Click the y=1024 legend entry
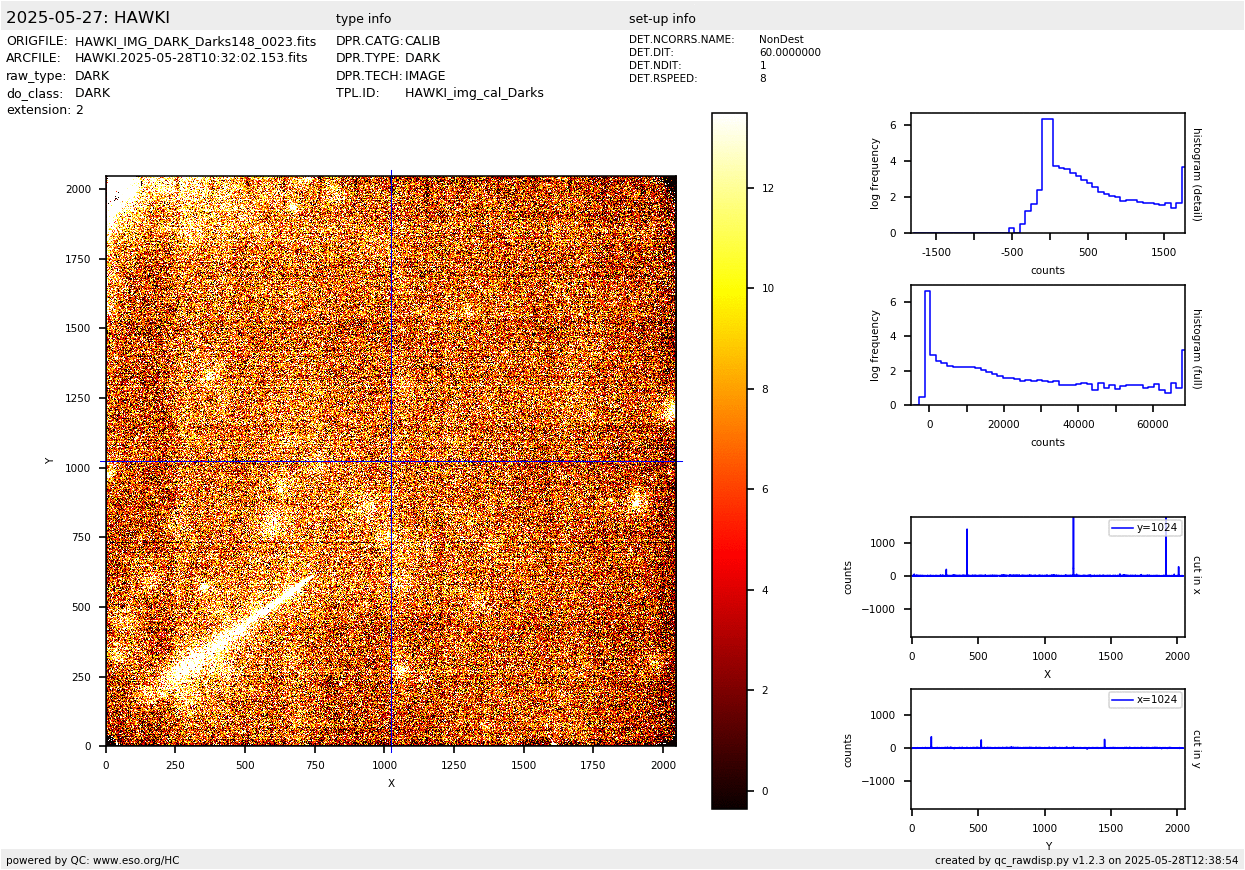This screenshot has width=1245, height=870. pyautogui.click(x=1145, y=528)
